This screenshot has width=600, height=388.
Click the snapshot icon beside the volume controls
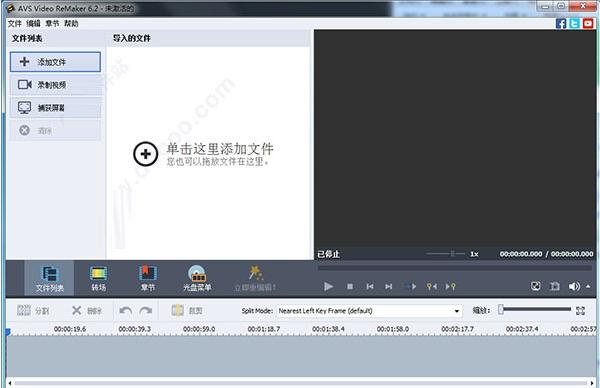pyautogui.click(x=536, y=286)
